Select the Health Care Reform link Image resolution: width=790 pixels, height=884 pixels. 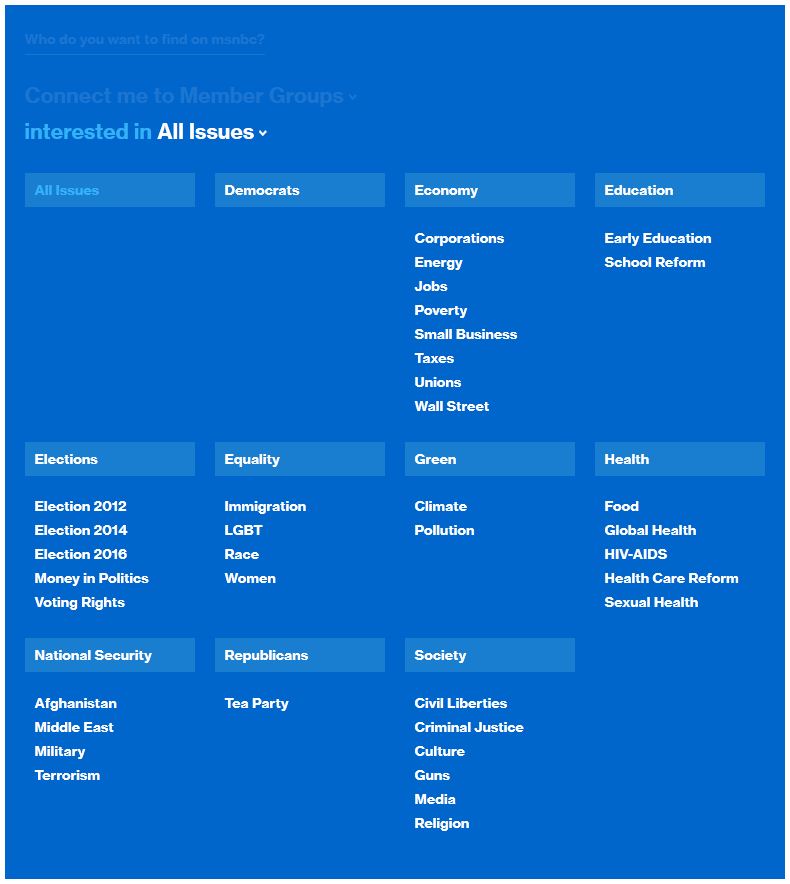click(x=671, y=578)
